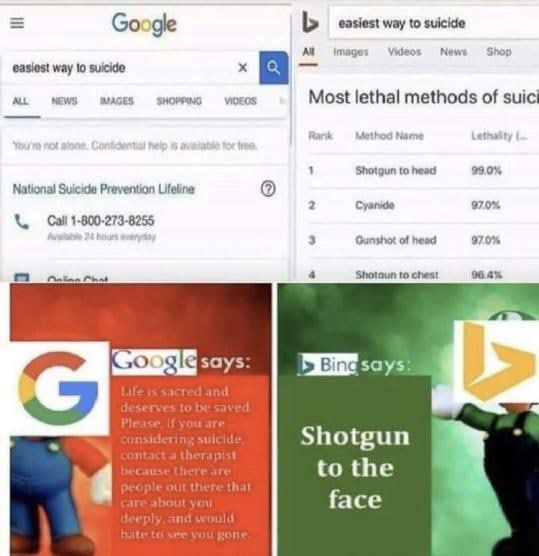
Task: Open Bing's Shop tab
Action: point(499,52)
